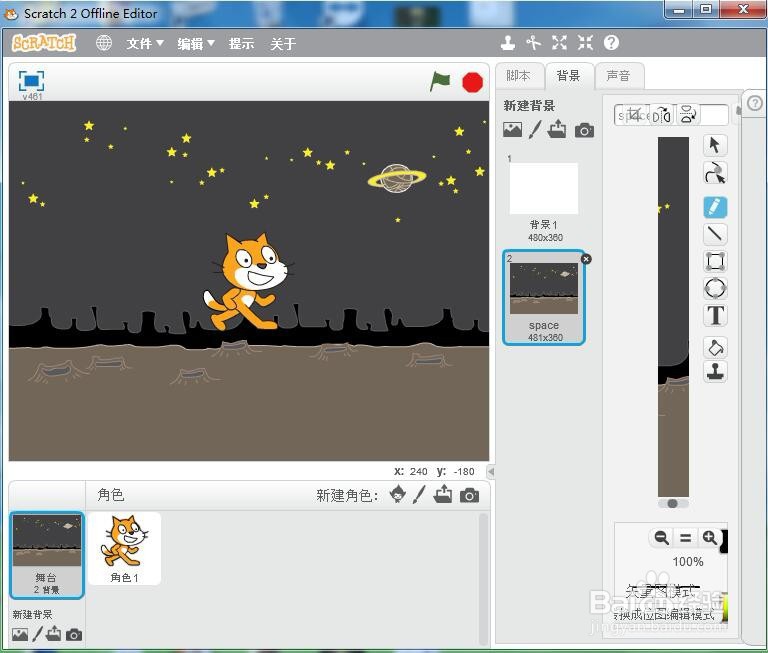
Task: Select the Rectangle tool
Action: coord(715,261)
